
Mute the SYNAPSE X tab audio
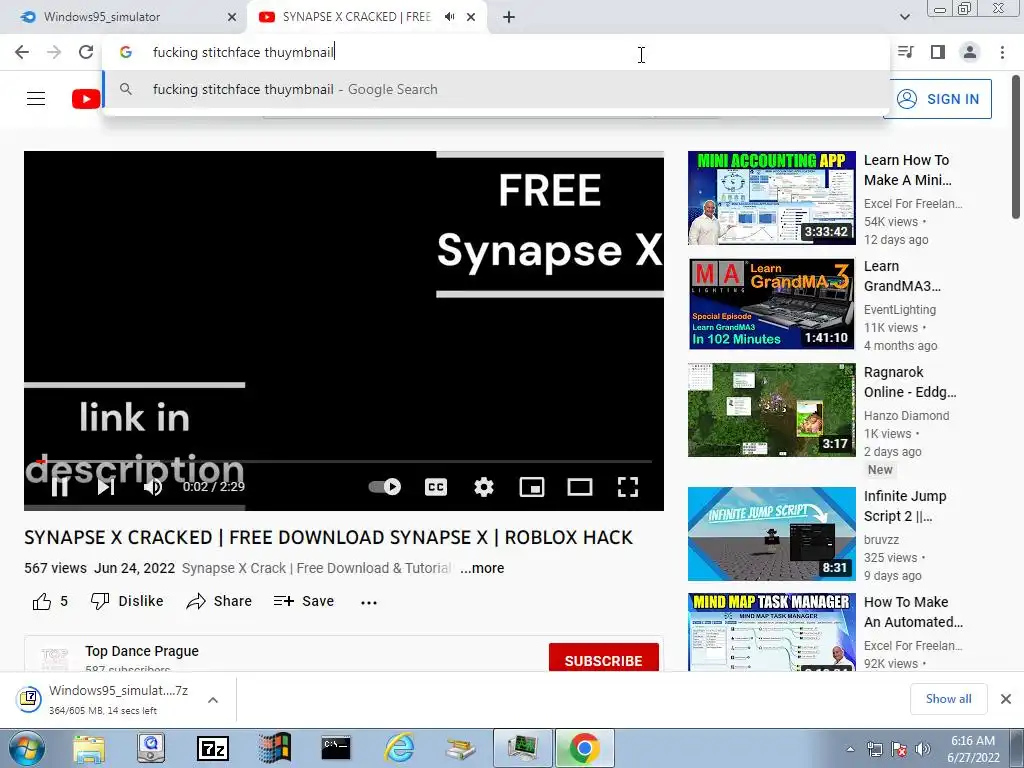(449, 17)
